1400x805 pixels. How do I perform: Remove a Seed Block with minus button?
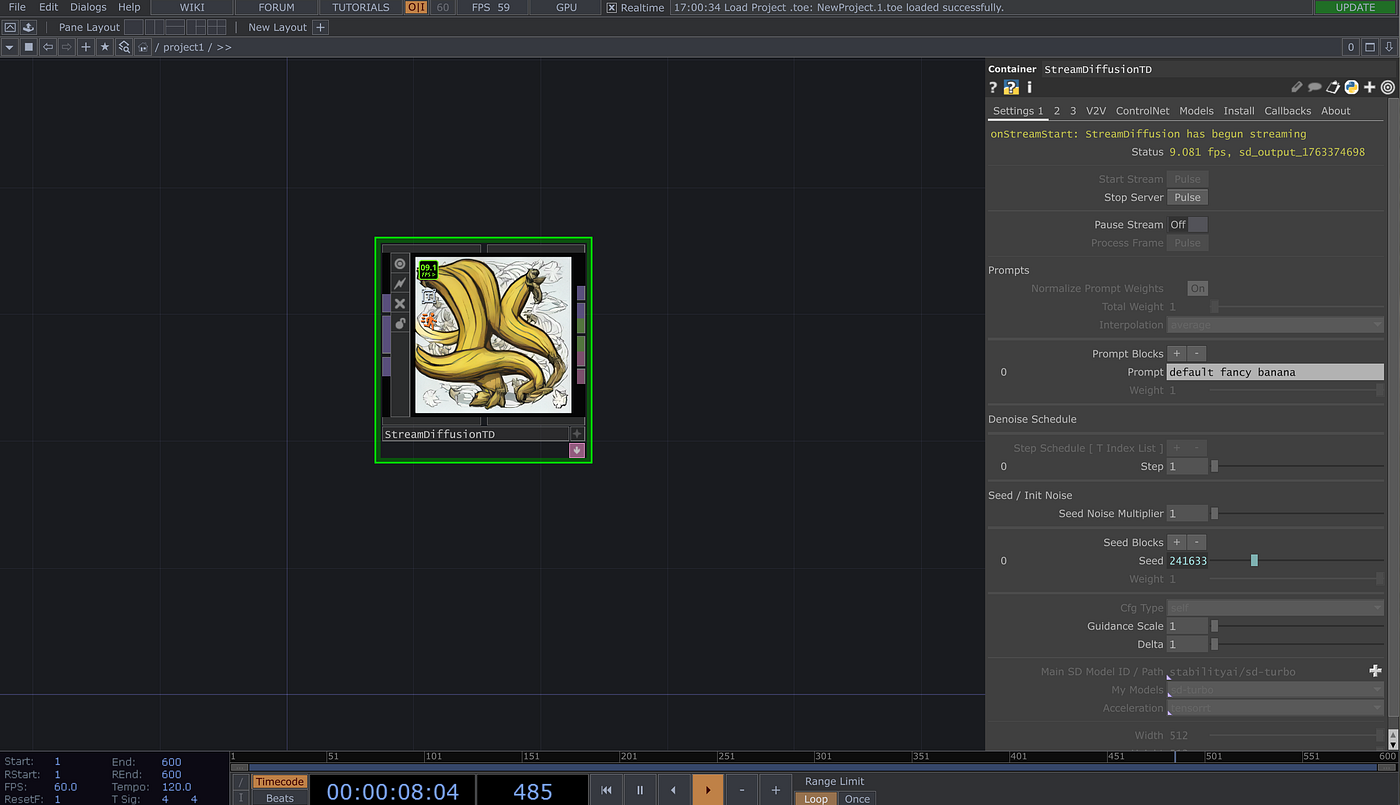[1197, 542]
